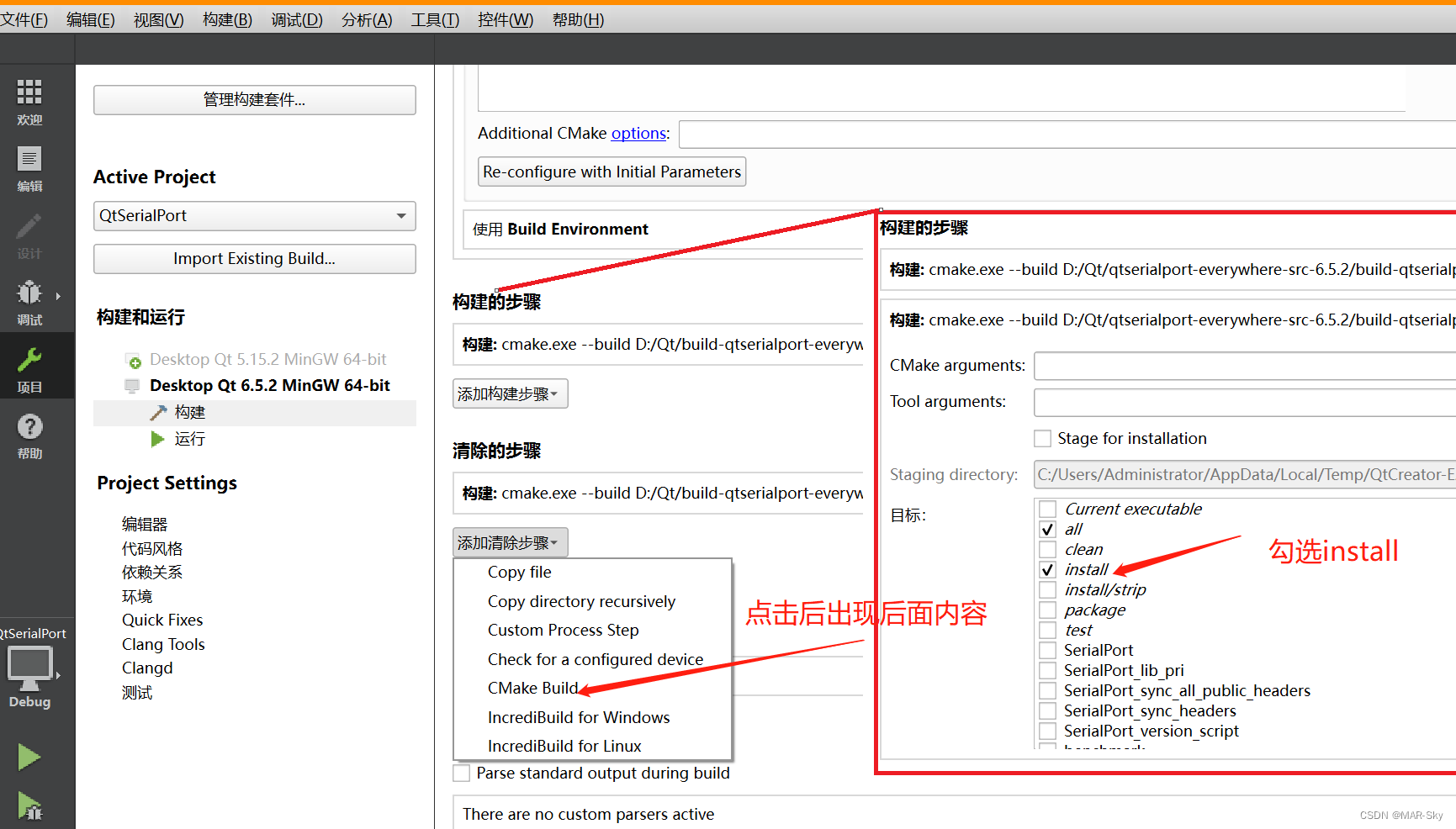
Task: Open the 构建(B) menu
Action: (227, 19)
